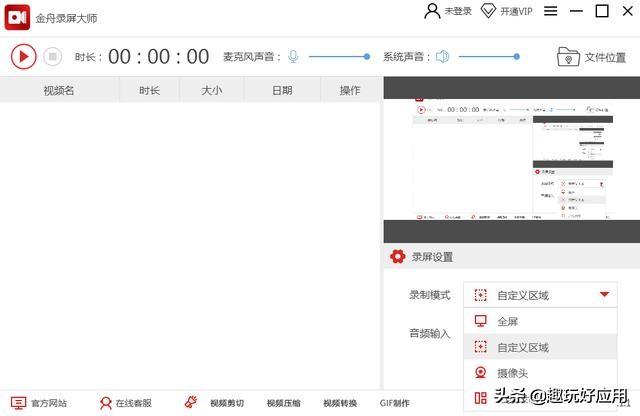Select 全屏 in the recording mode list
Viewport: 640px width, 416px height.
[540, 321]
